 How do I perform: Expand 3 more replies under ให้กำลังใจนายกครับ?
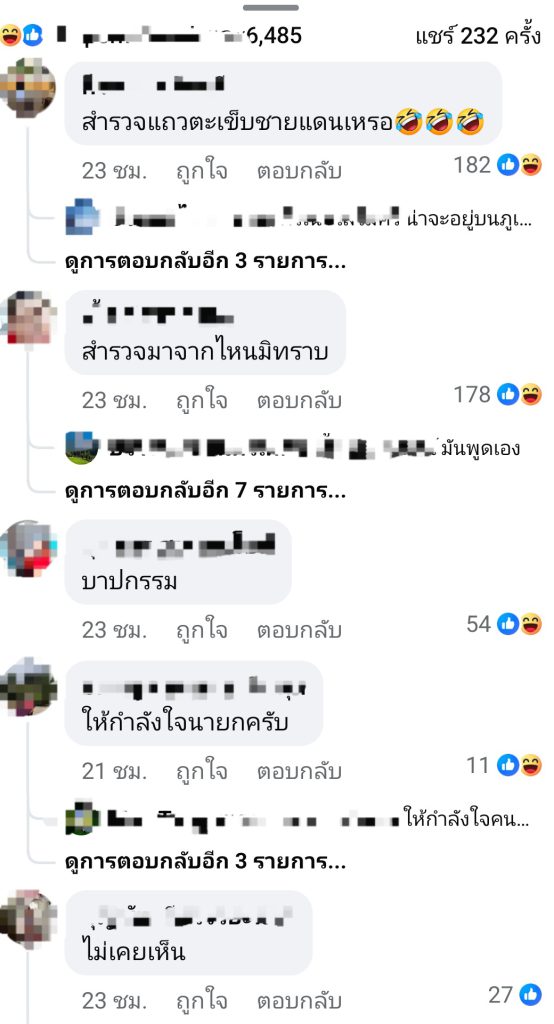(x=206, y=862)
